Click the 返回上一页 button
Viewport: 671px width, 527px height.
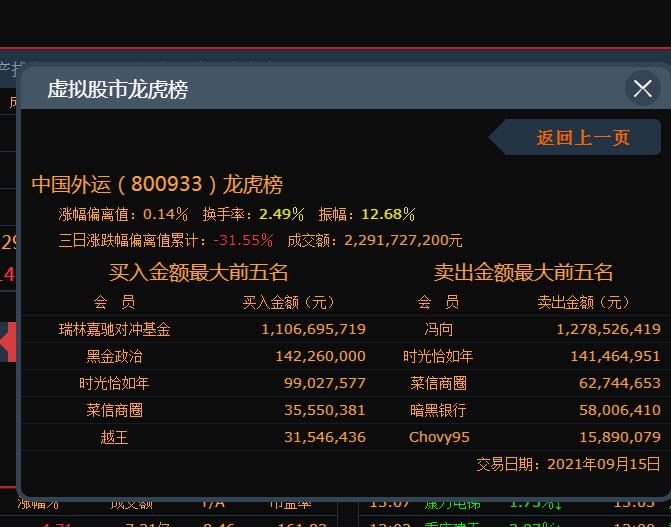[583, 138]
